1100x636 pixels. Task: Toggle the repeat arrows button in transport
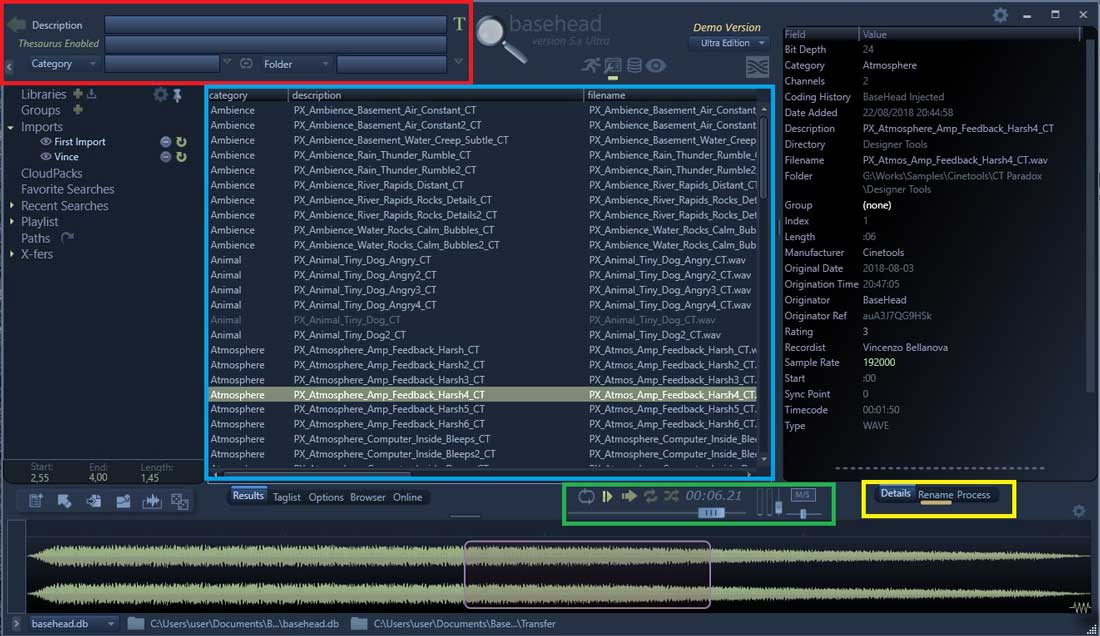pyautogui.click(x=650, y=496)
